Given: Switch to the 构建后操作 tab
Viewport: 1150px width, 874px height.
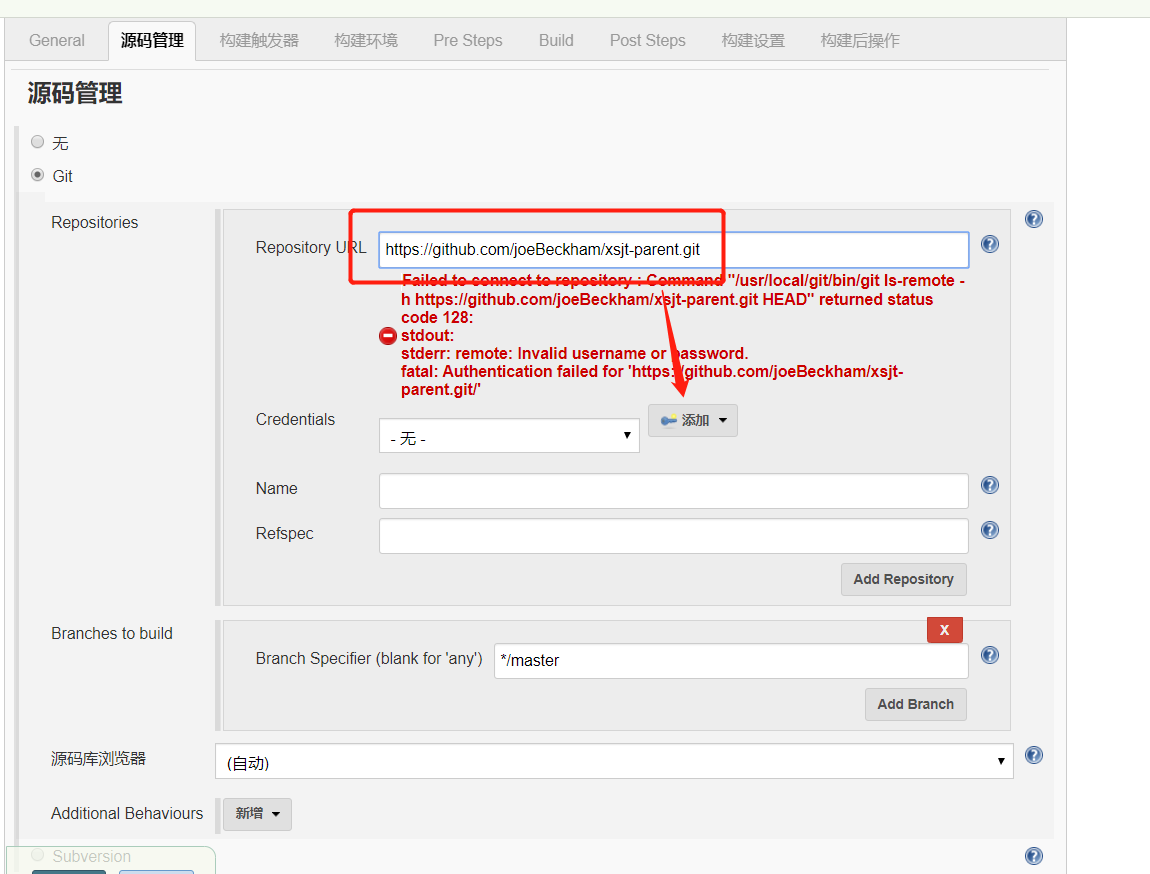Looking at the screenshot, I should [x=860, y=40].
